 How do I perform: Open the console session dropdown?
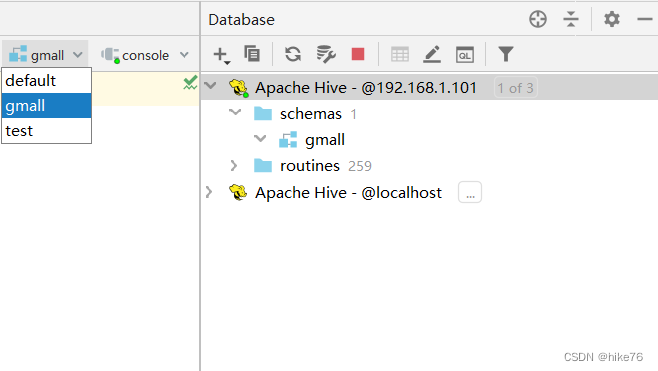(144, 55)
